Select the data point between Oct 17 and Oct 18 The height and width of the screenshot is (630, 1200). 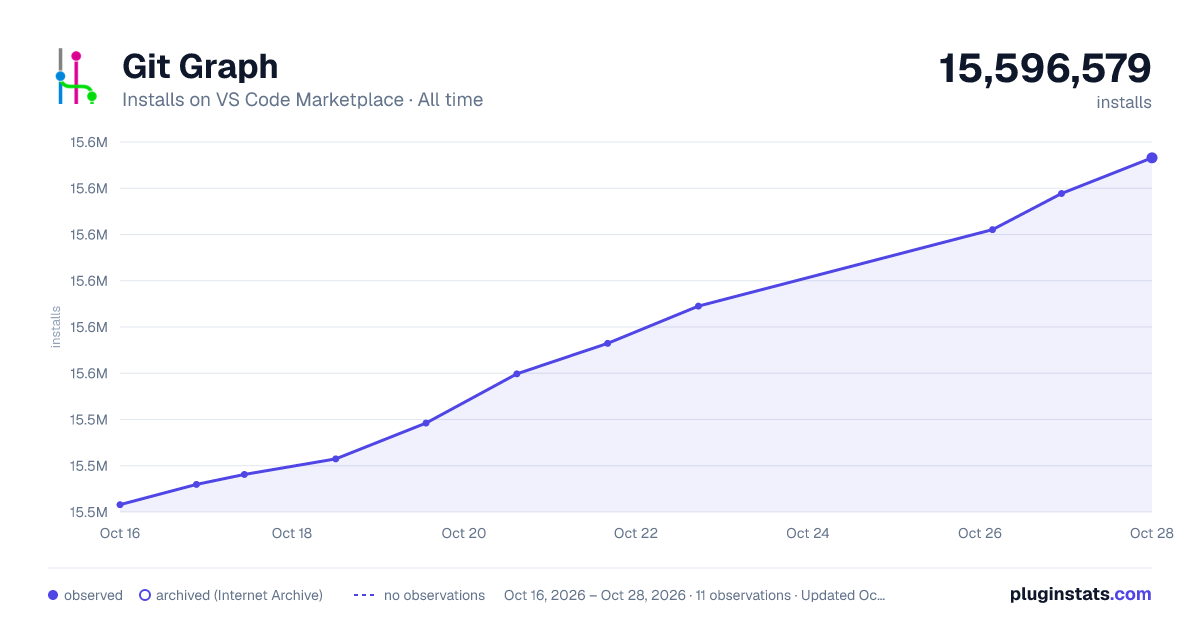click(x=244, y=474)
